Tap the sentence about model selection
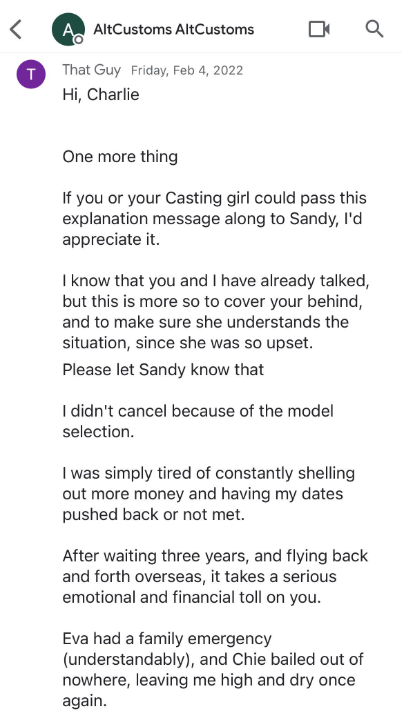Image resolution: width=402 pixels, height=721 pixels. (x=198, y=421)
